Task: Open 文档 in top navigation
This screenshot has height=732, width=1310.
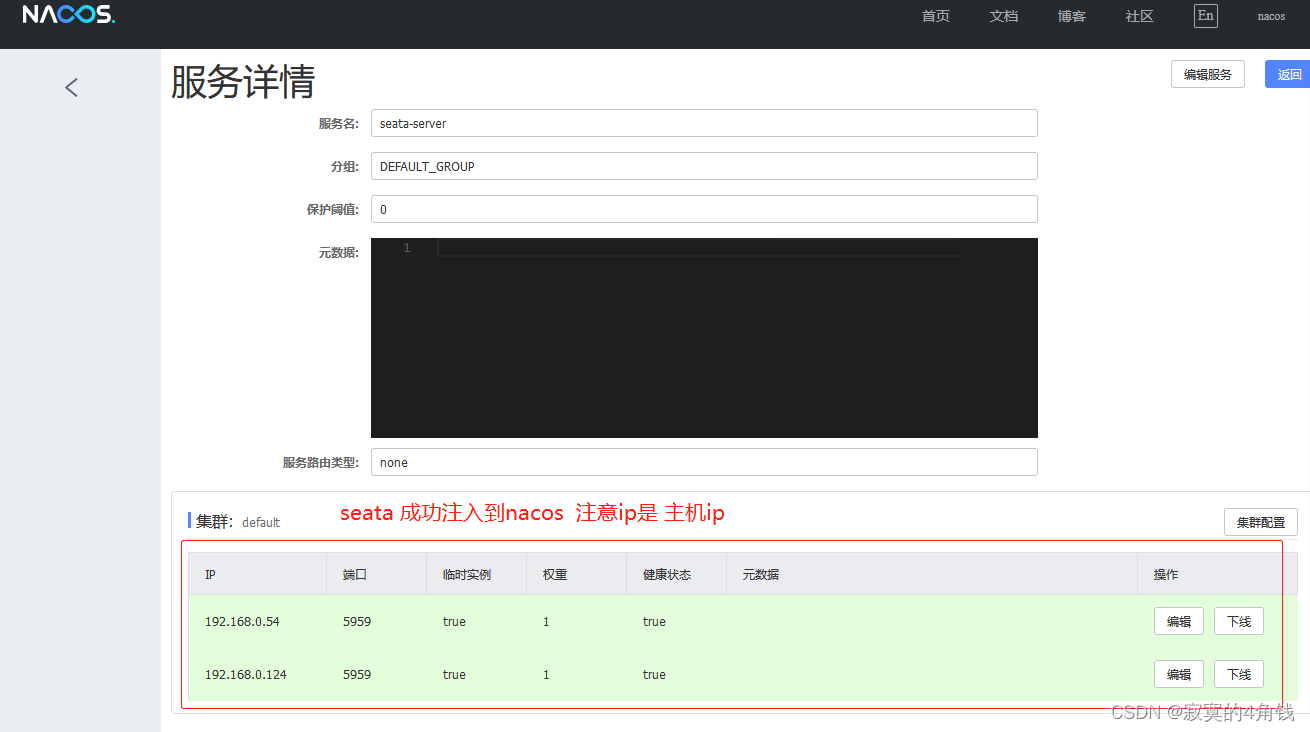Action: [x=1004, y=16]
